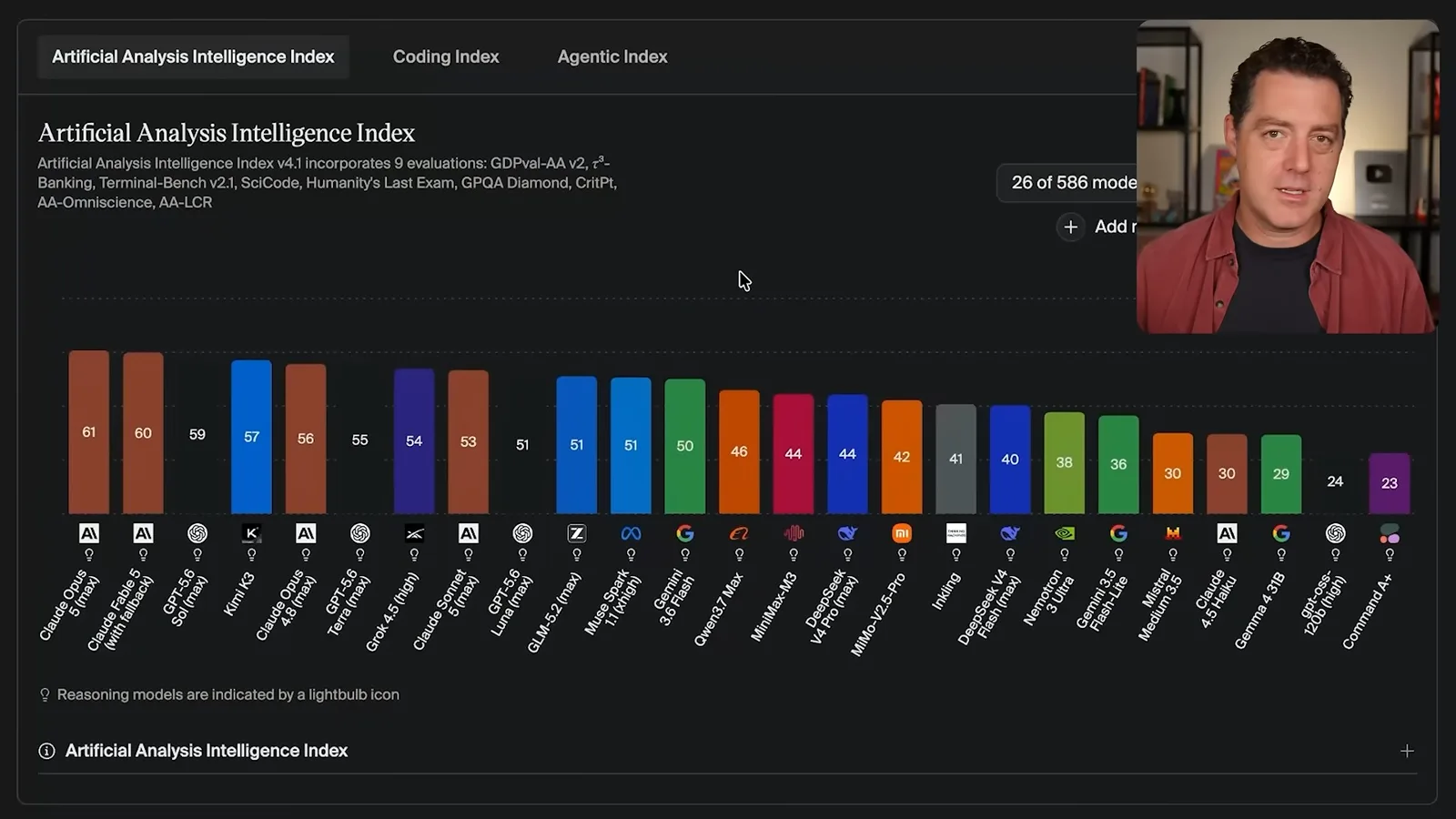
Task: Select the Meta logo for Muse Spark
Action: point(631,533)
